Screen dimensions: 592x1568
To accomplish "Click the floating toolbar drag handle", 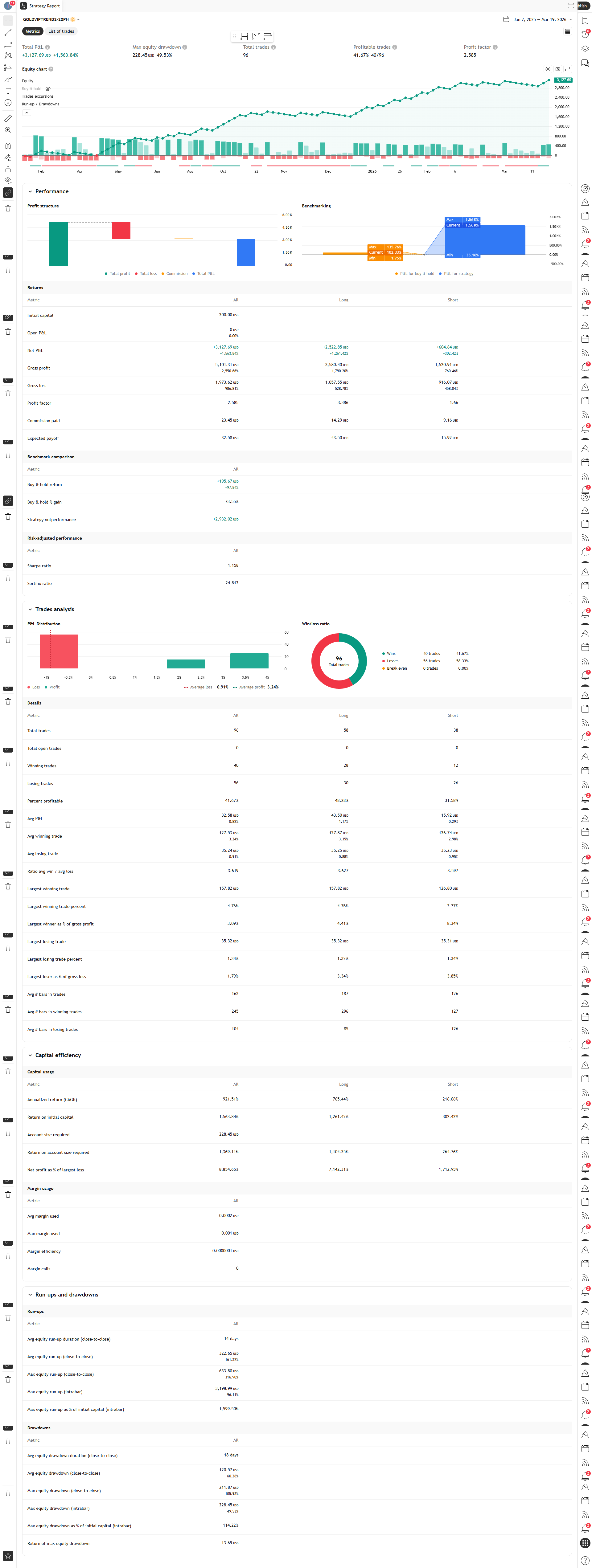I will coord(234,37).
